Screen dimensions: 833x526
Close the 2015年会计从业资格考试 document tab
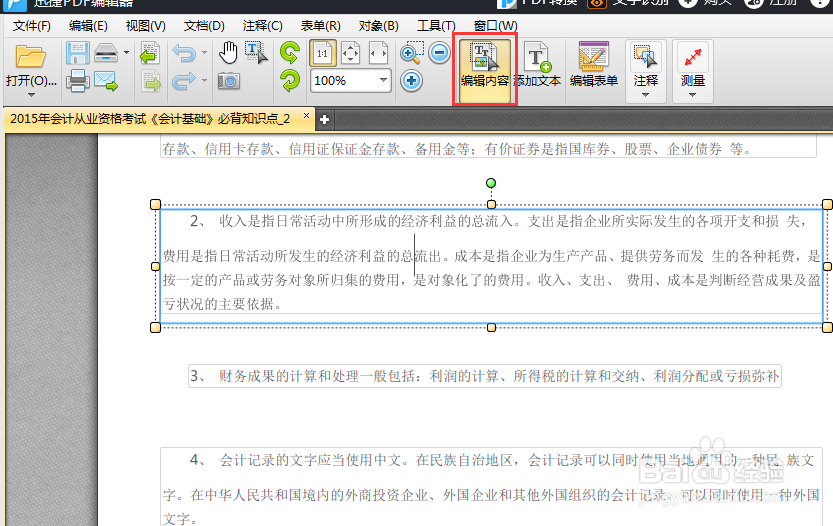[x=306, y=115]
